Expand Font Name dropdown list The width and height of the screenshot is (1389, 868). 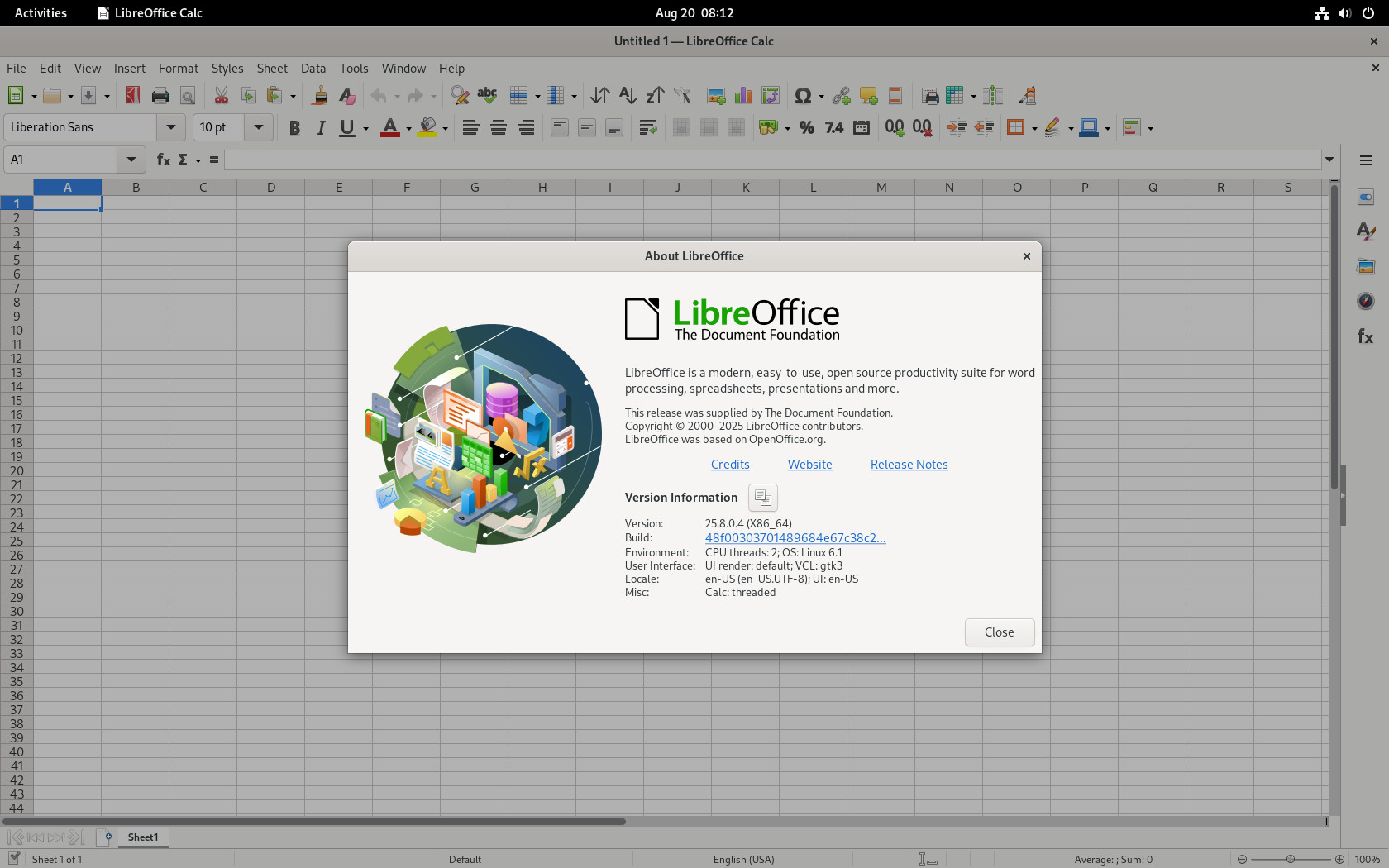click(170, 127)
